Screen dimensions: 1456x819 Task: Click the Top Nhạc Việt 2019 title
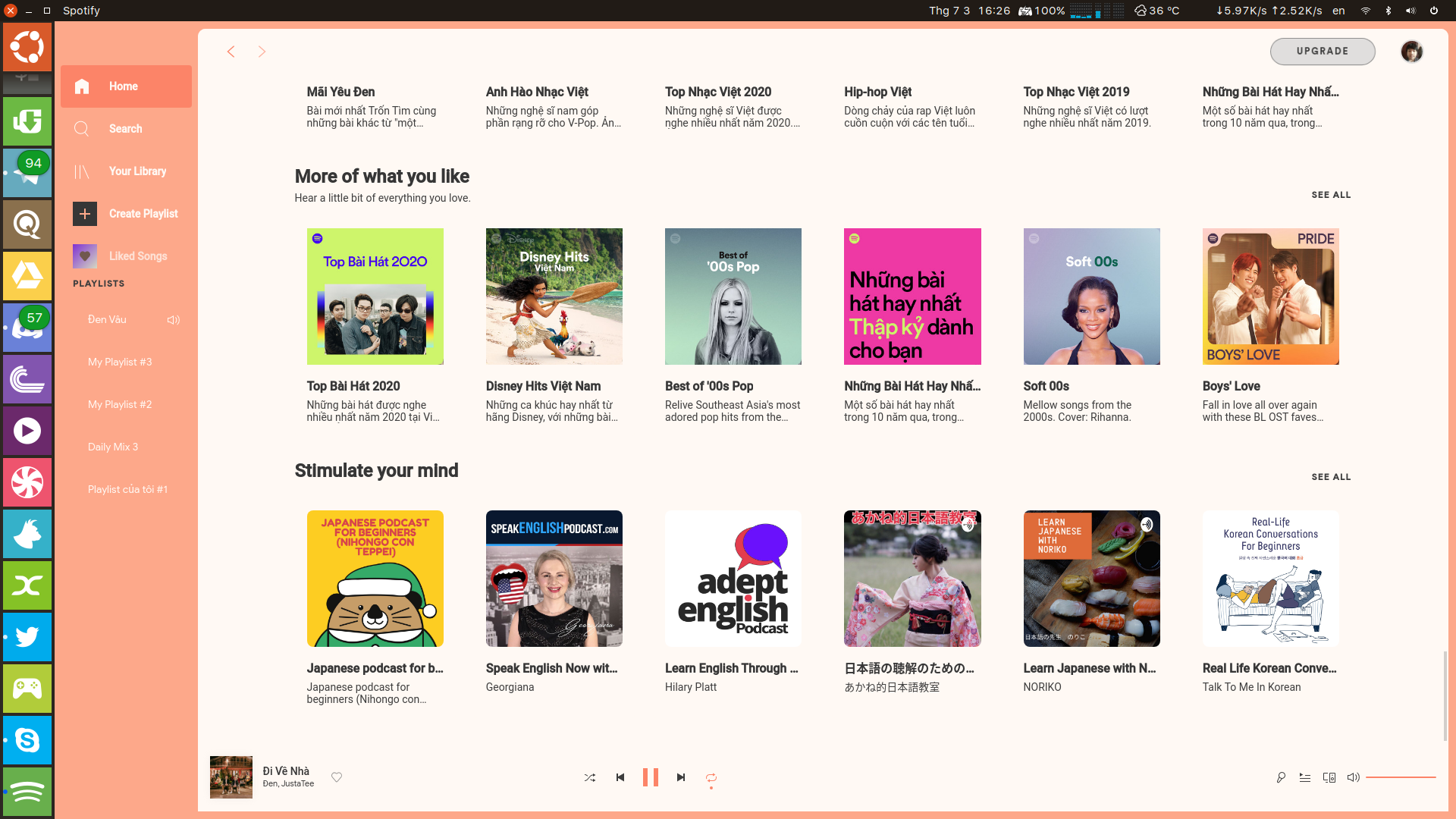(1077, 92)
